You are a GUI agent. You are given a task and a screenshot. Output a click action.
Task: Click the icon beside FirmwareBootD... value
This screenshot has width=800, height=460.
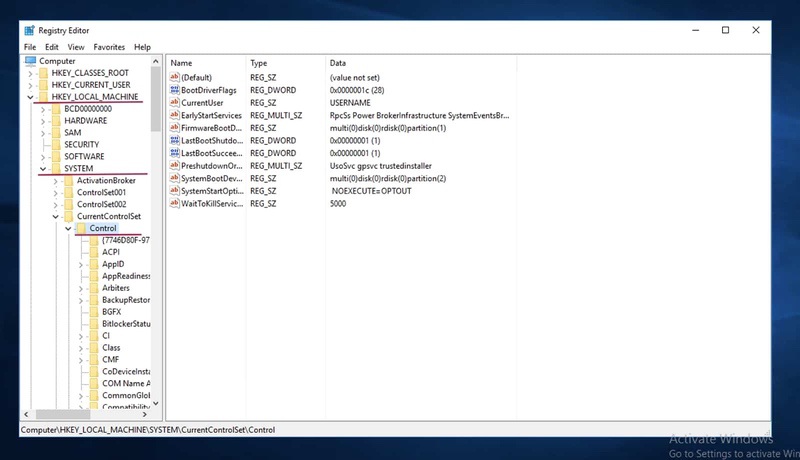pyautogui.click(x=174, y=127)
